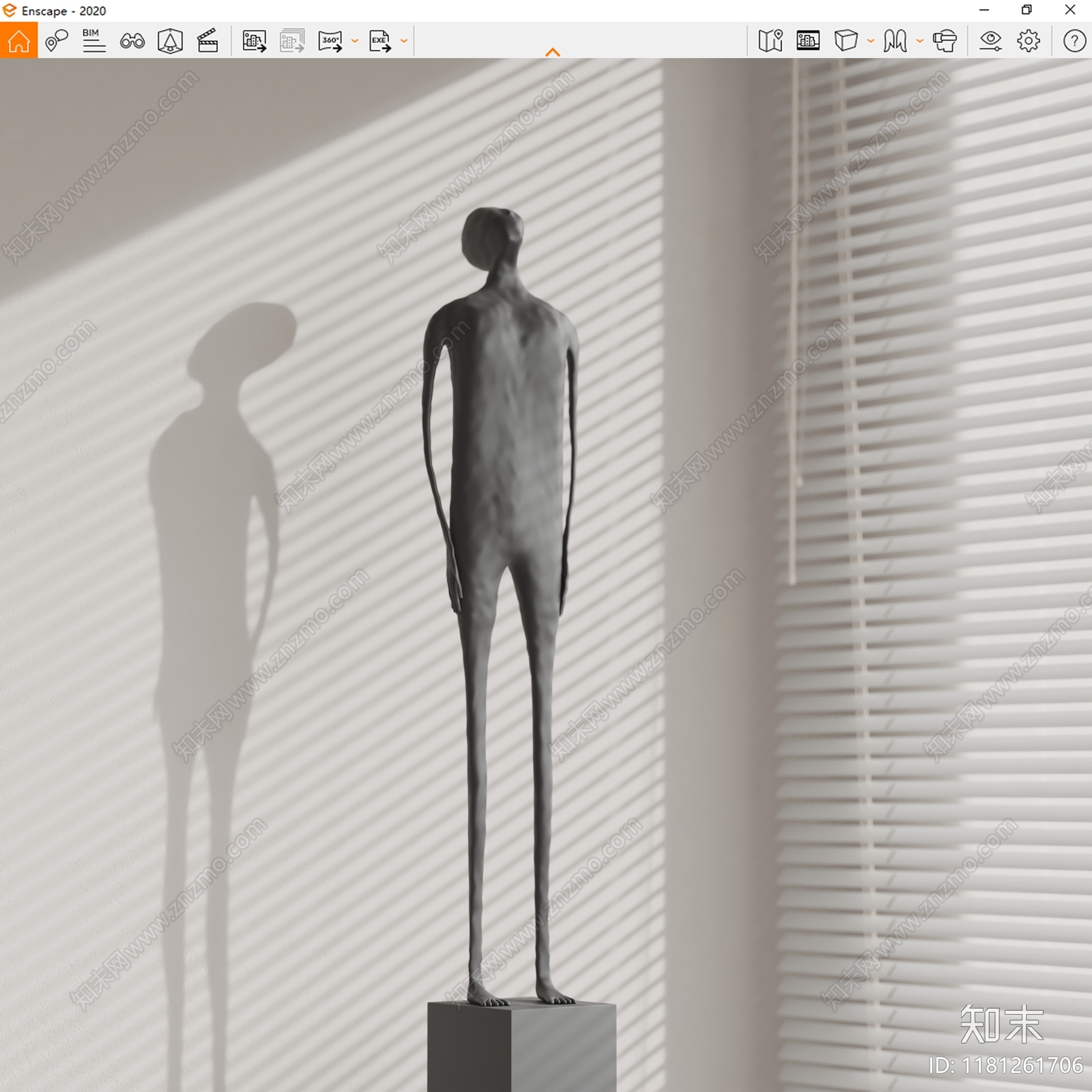Open the asset library tree icon

pos(170,41)
